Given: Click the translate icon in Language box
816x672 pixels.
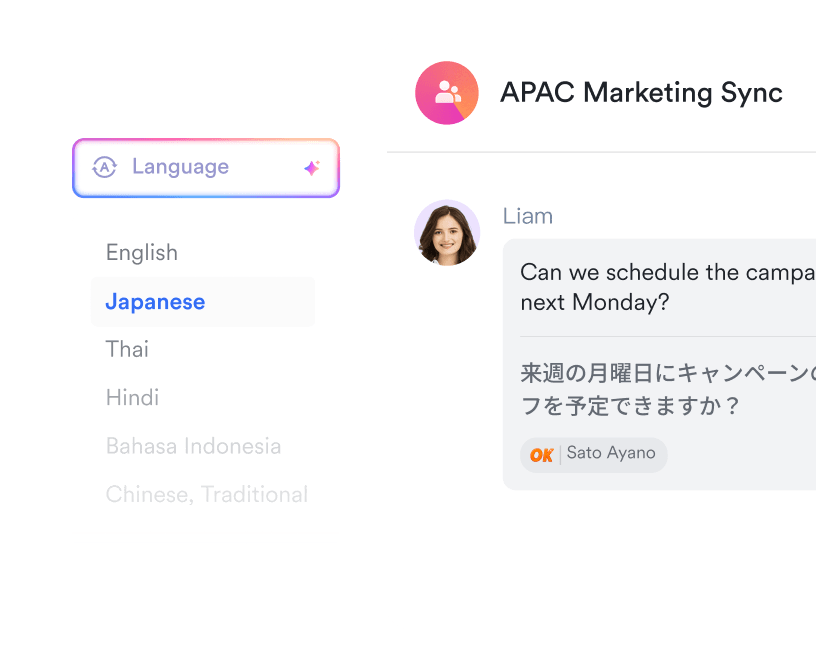Looking at the screenshot, I should (105, 167).
